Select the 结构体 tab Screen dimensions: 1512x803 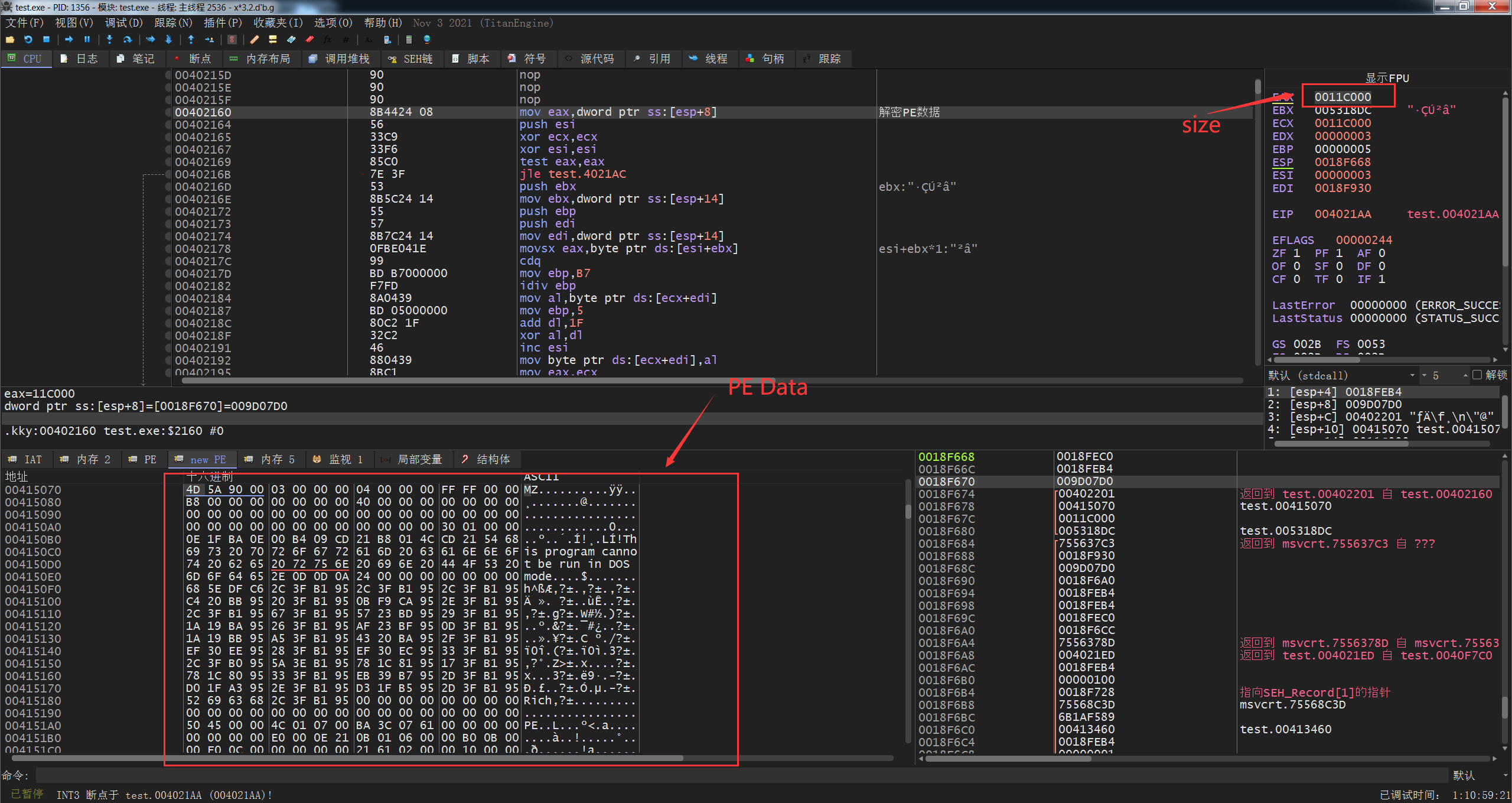coord(486,459)
